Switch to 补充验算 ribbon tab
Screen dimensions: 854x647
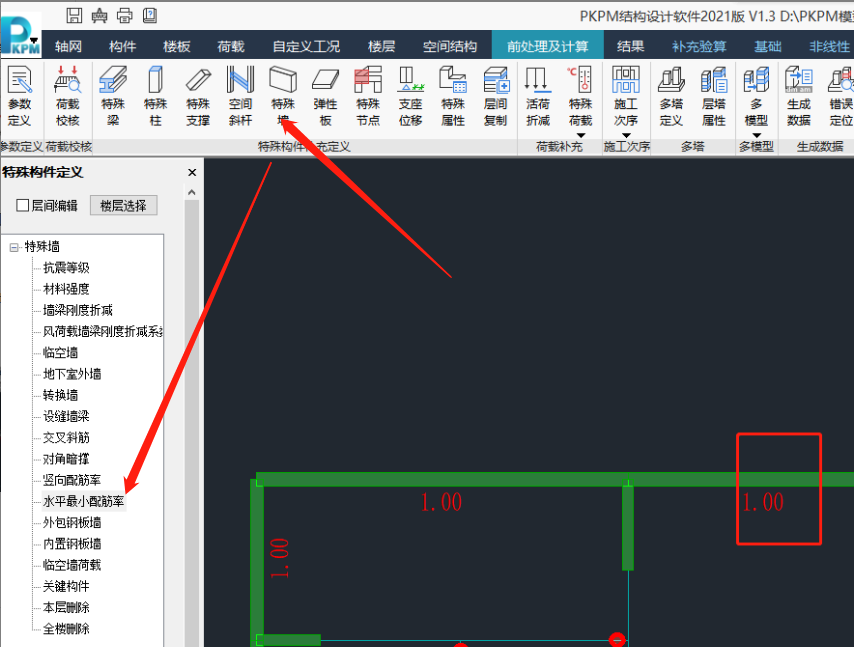[699, 46]
